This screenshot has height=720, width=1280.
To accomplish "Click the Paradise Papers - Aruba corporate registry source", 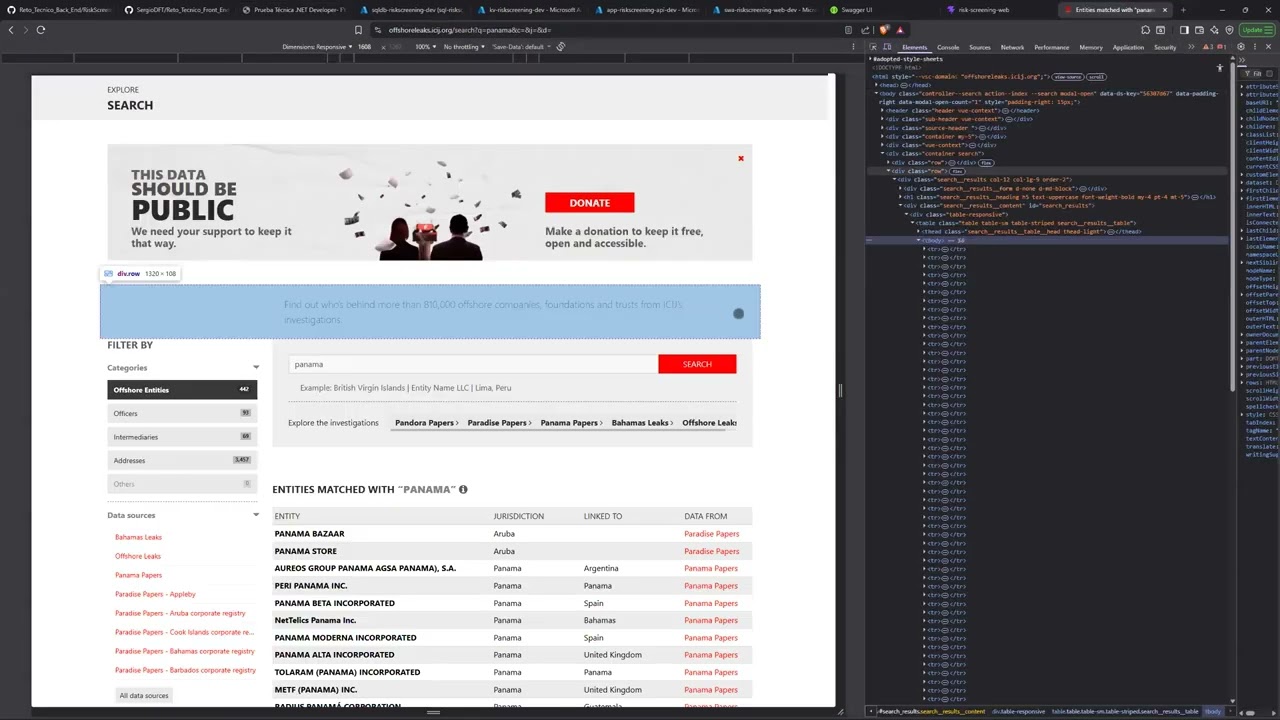I will coord(180,613).
